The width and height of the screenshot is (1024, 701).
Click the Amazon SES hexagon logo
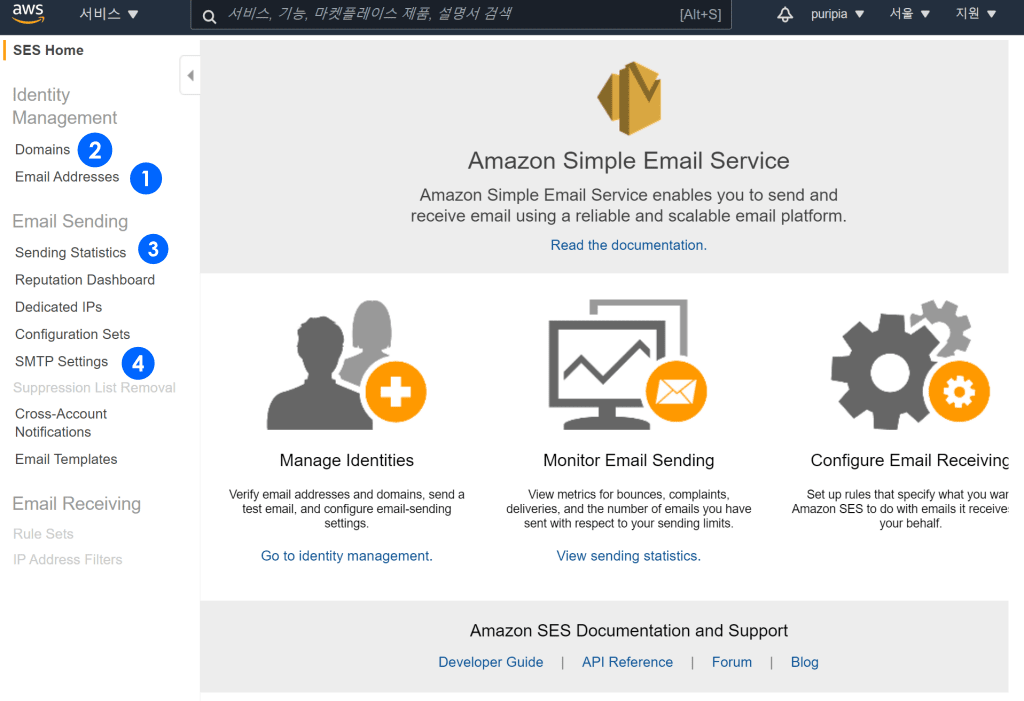click(x=629, y=97)
